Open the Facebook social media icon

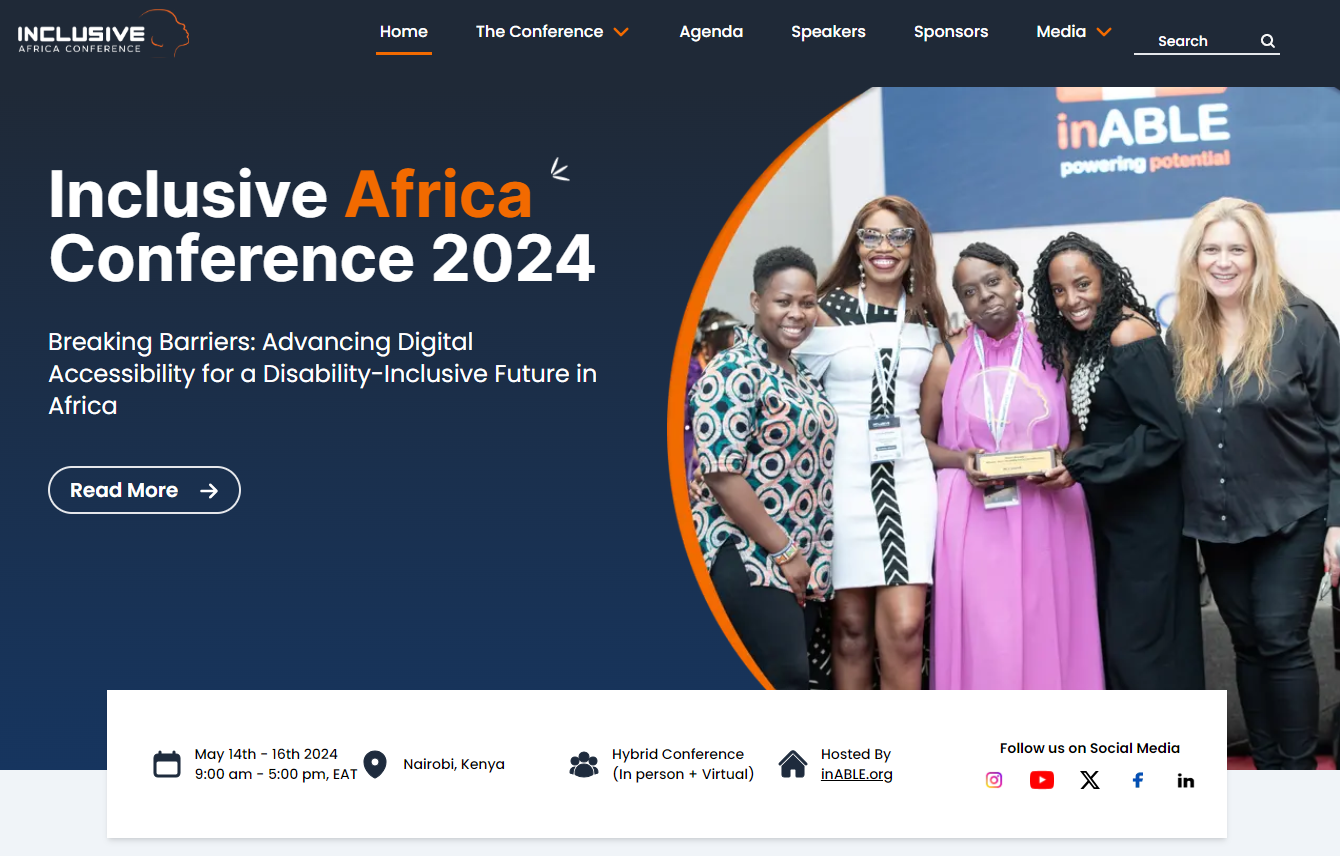(x=1138, y=780)
